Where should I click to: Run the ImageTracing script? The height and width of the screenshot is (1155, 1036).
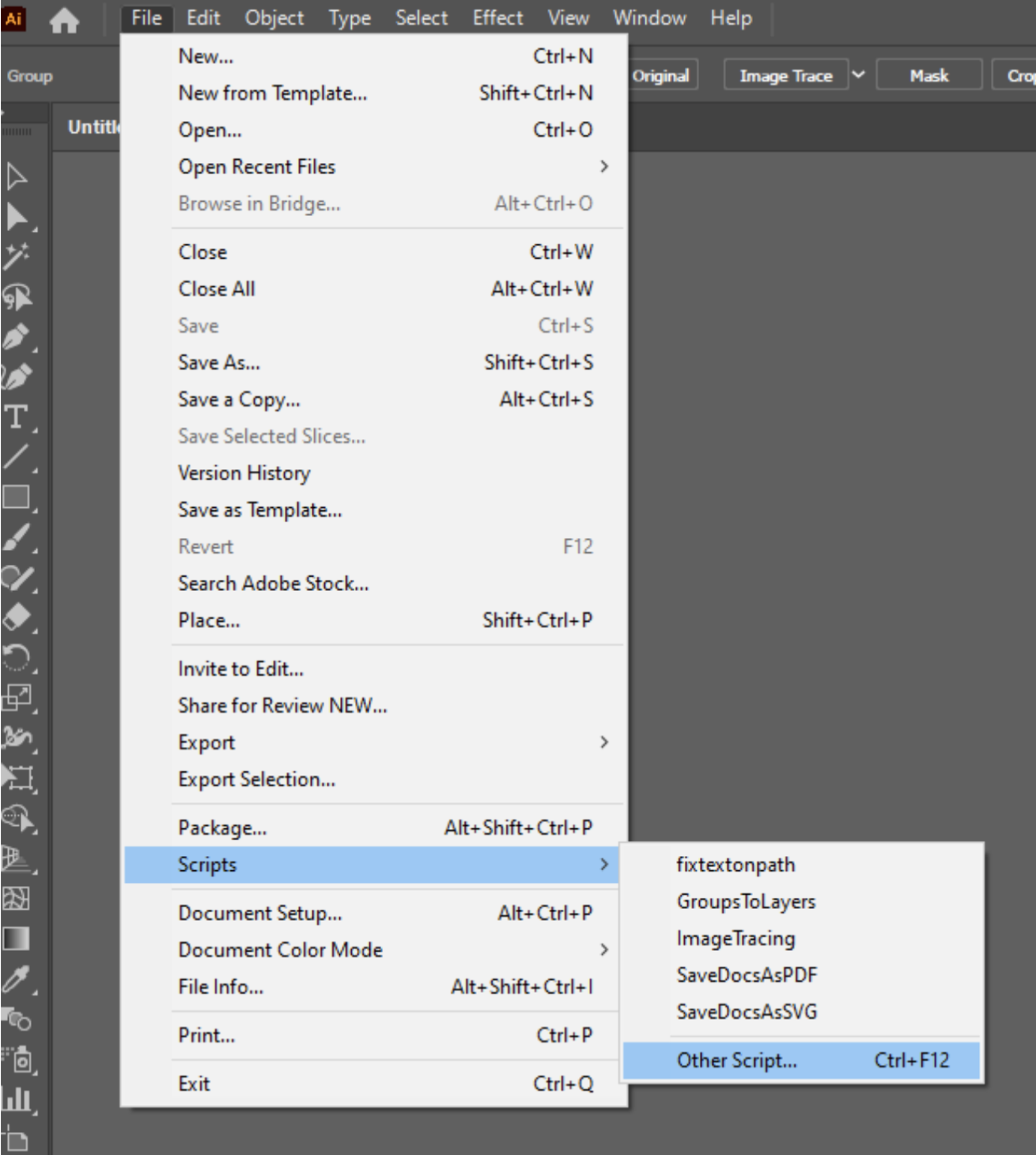click(x=802, y=938)
